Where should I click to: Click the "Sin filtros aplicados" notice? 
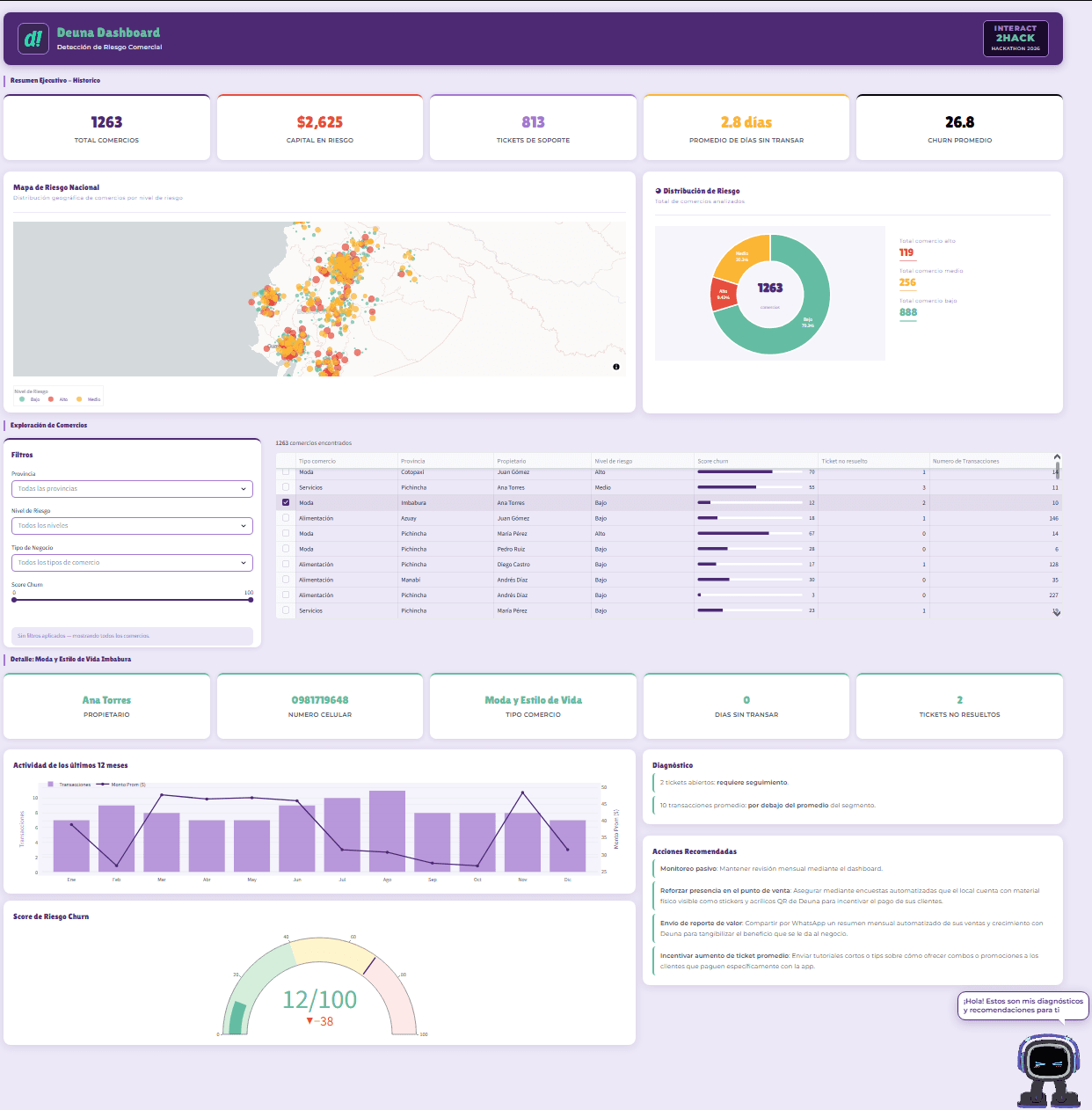[132, 635]
